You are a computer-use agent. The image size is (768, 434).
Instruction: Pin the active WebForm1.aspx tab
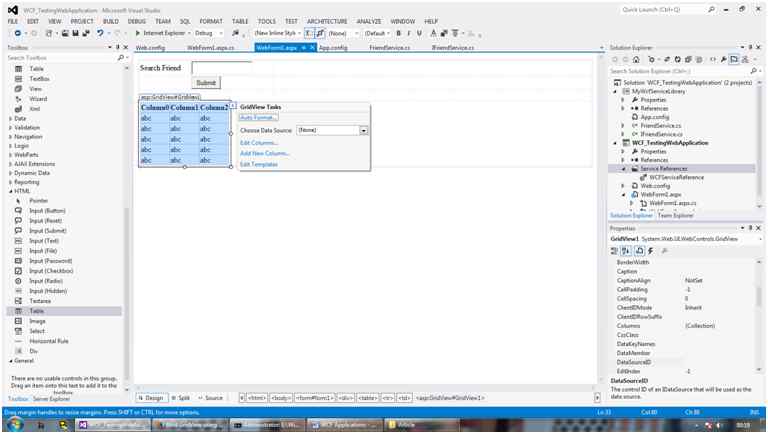(x=303, y=48)
